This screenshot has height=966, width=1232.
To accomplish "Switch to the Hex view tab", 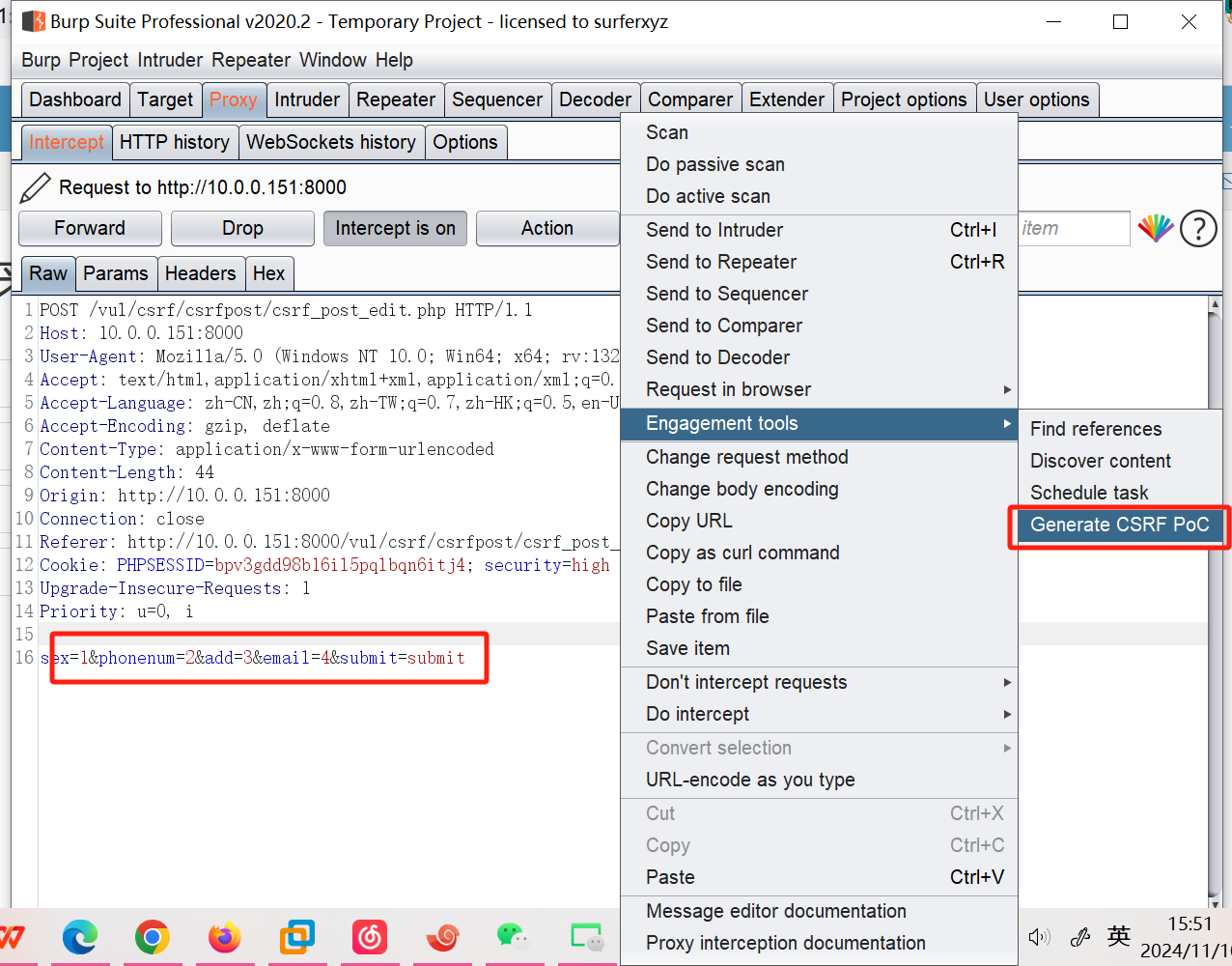I will [x=268, y=273].
